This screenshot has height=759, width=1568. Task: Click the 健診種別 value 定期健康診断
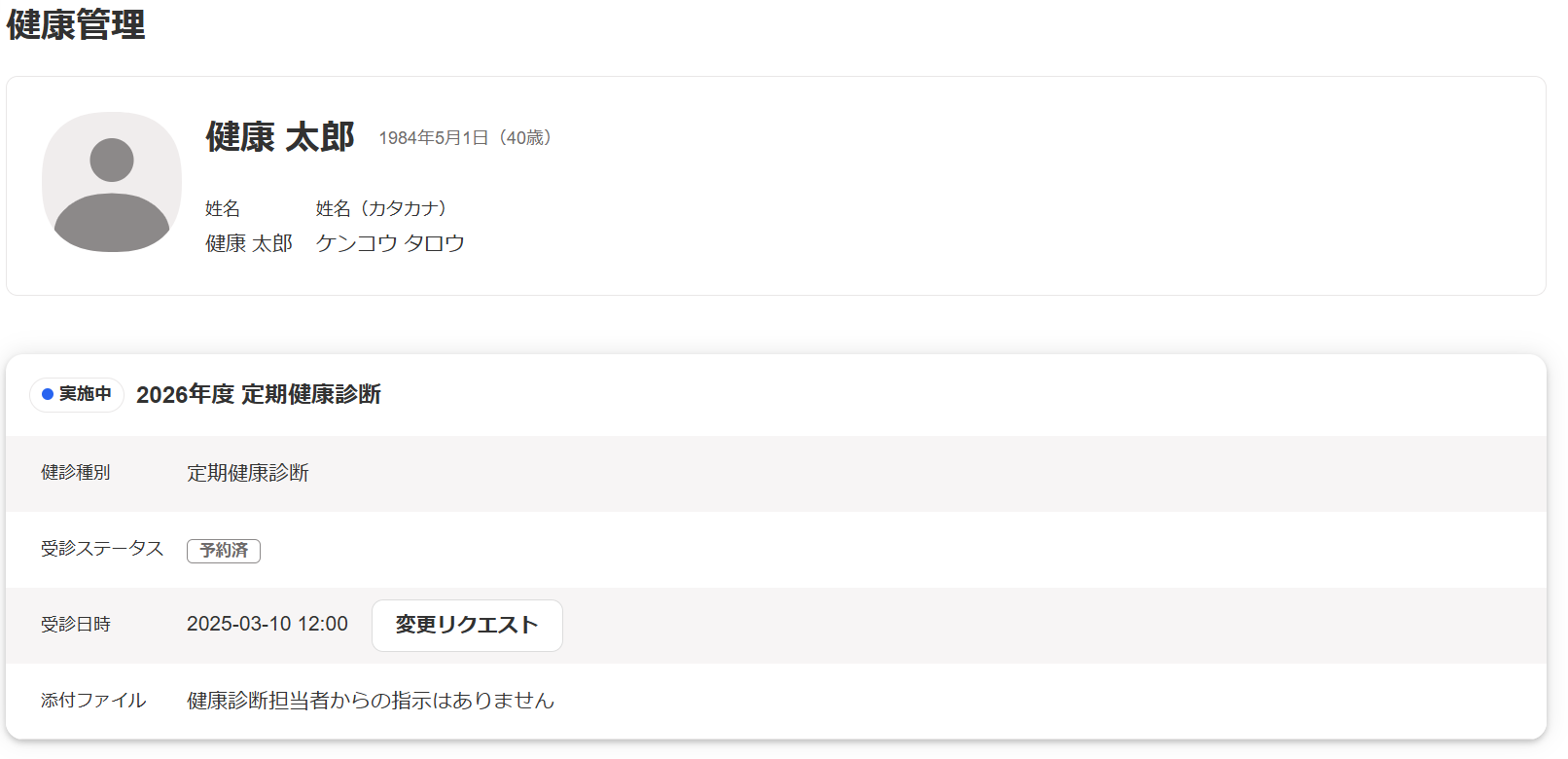(x=248, y=473)
